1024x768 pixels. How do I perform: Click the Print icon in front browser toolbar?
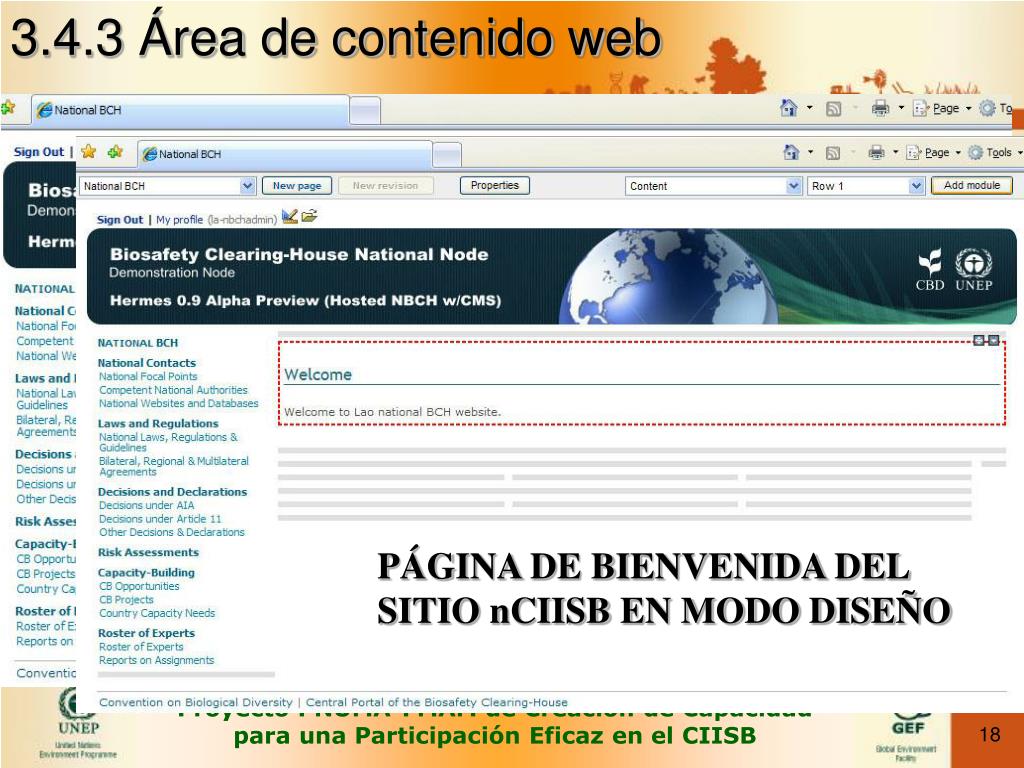pos(876,152)
